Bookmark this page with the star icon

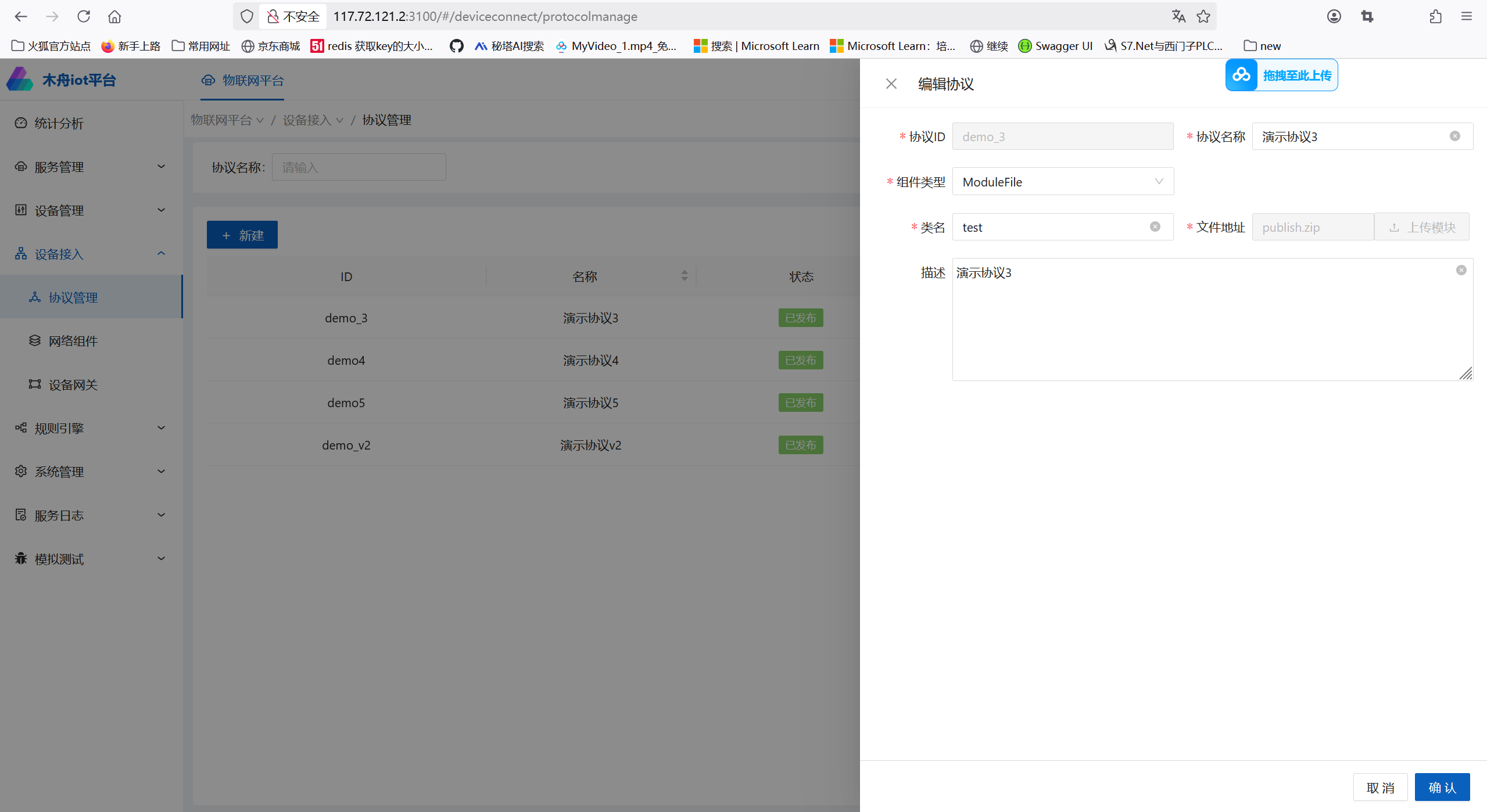point(1203,16)
